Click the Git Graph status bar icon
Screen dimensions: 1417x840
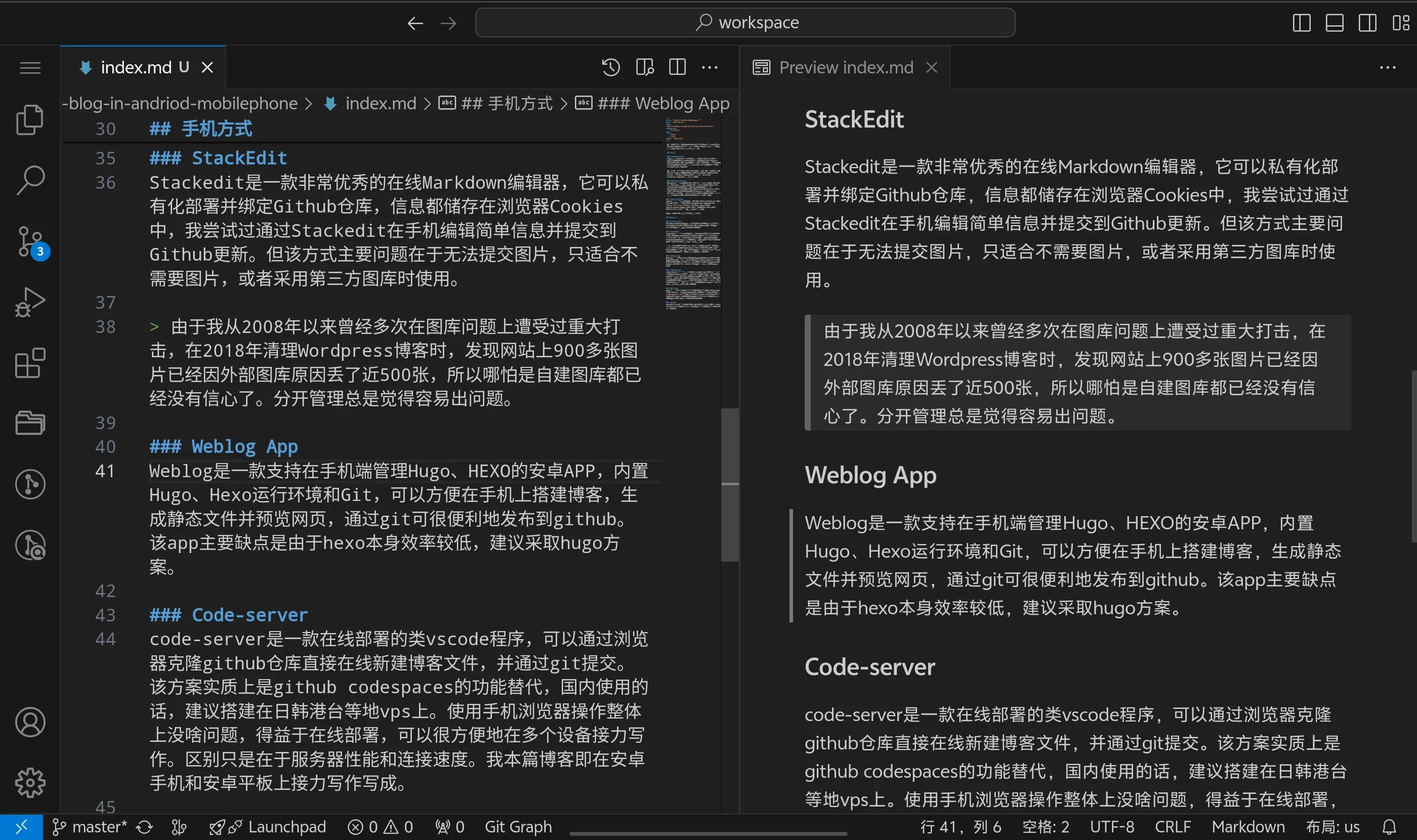[x=518, y=824]
